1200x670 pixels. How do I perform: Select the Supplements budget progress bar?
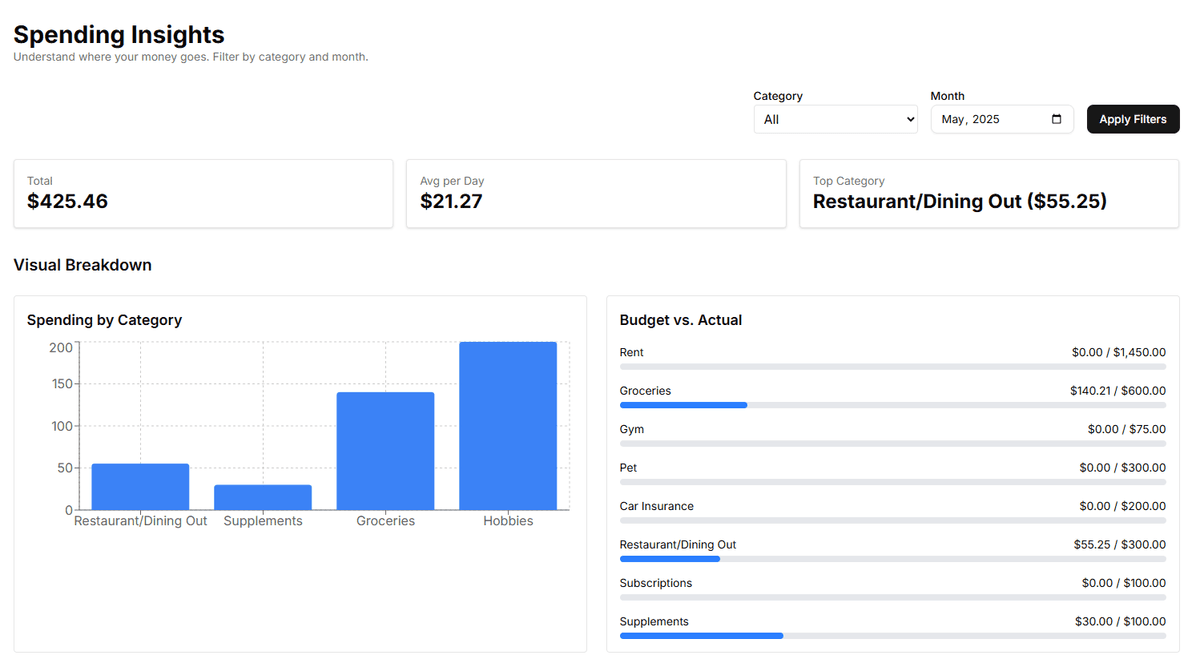click(893, 635)
